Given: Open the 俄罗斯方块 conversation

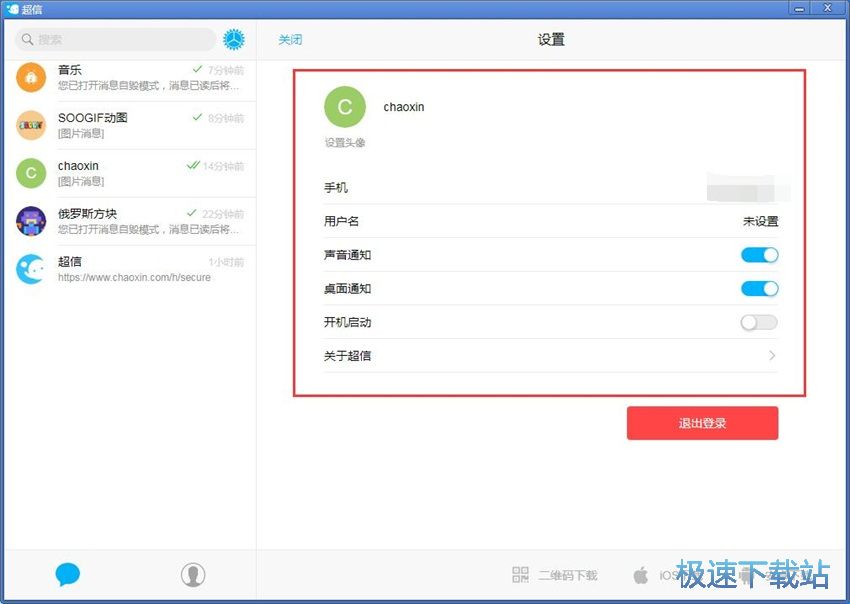Looking at the screenshot, I should (130, 221).
